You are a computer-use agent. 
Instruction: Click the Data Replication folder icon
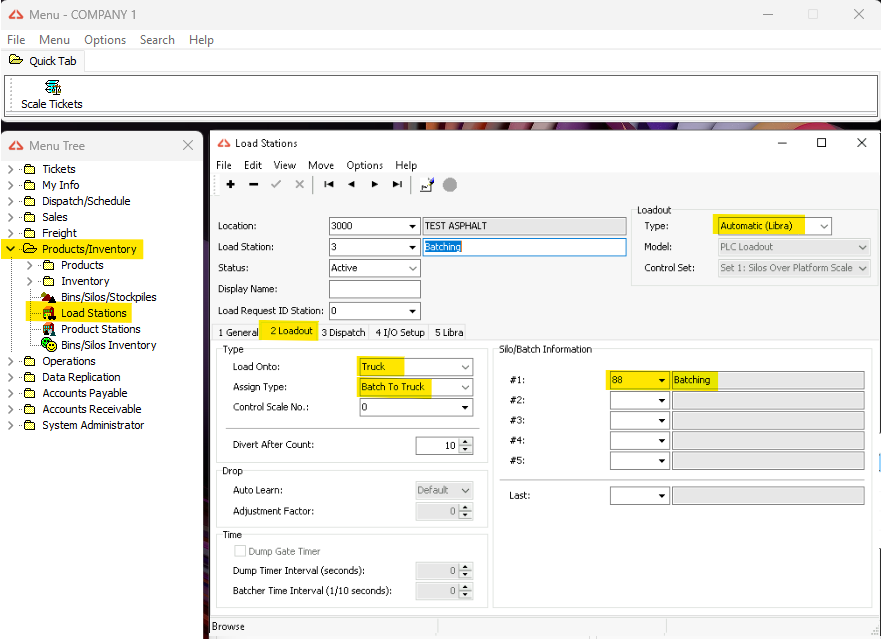click(x=30, y=377)
